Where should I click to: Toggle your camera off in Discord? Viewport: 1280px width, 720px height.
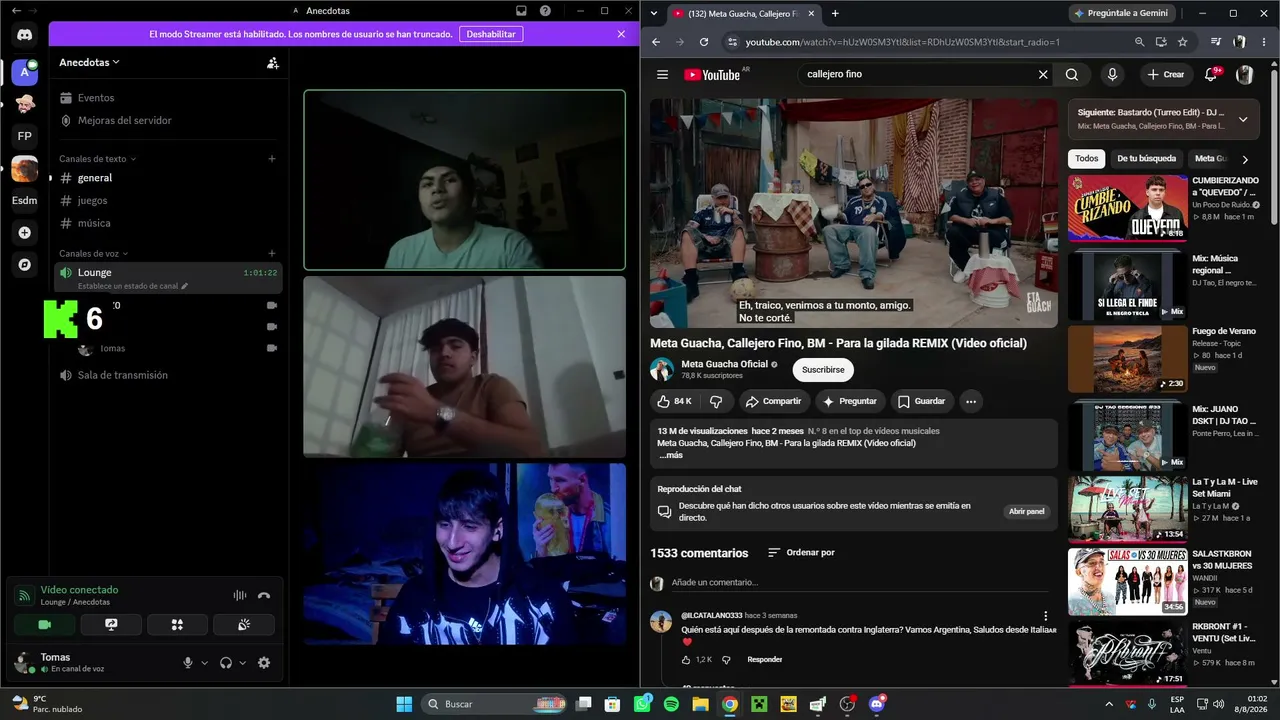pos(44,625)
